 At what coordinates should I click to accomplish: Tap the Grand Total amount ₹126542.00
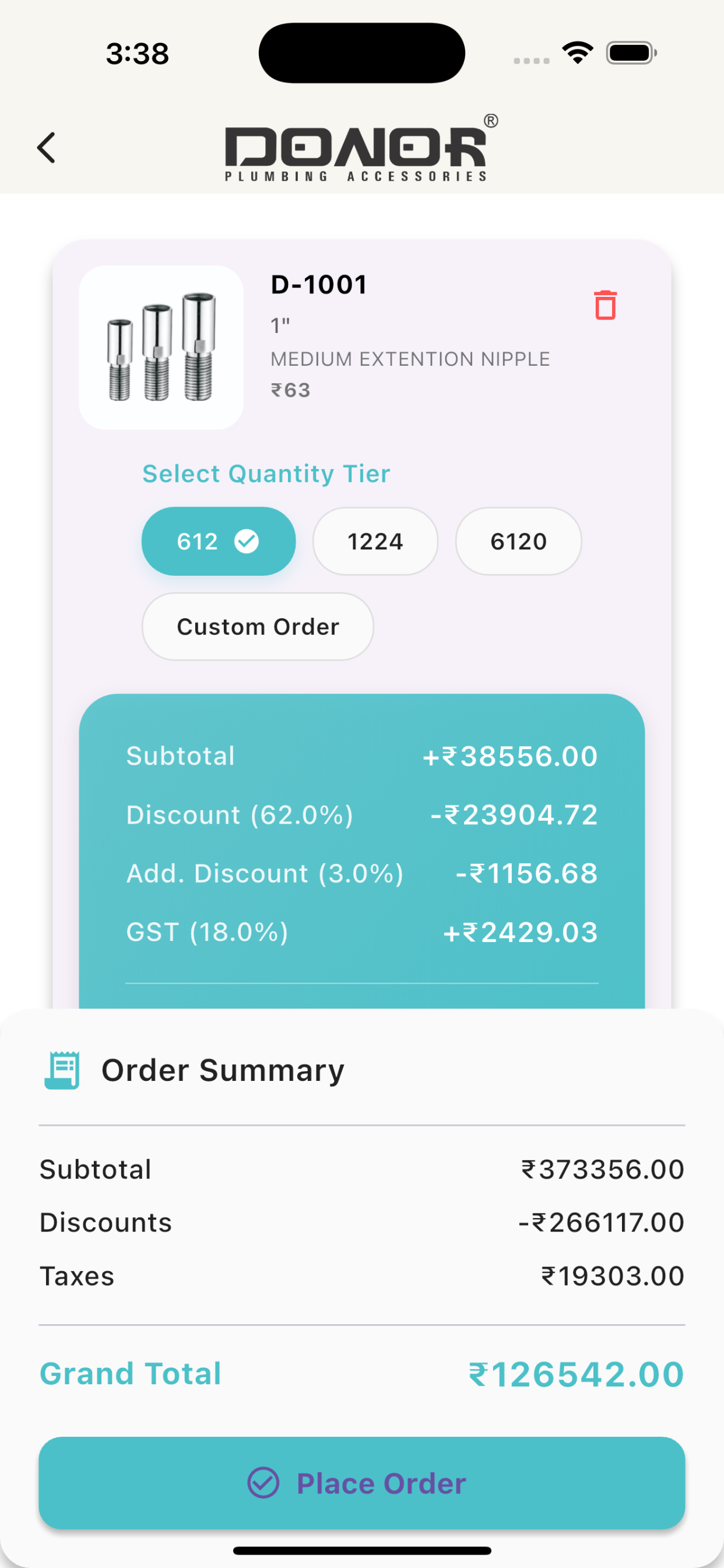tap(576, 1374)
